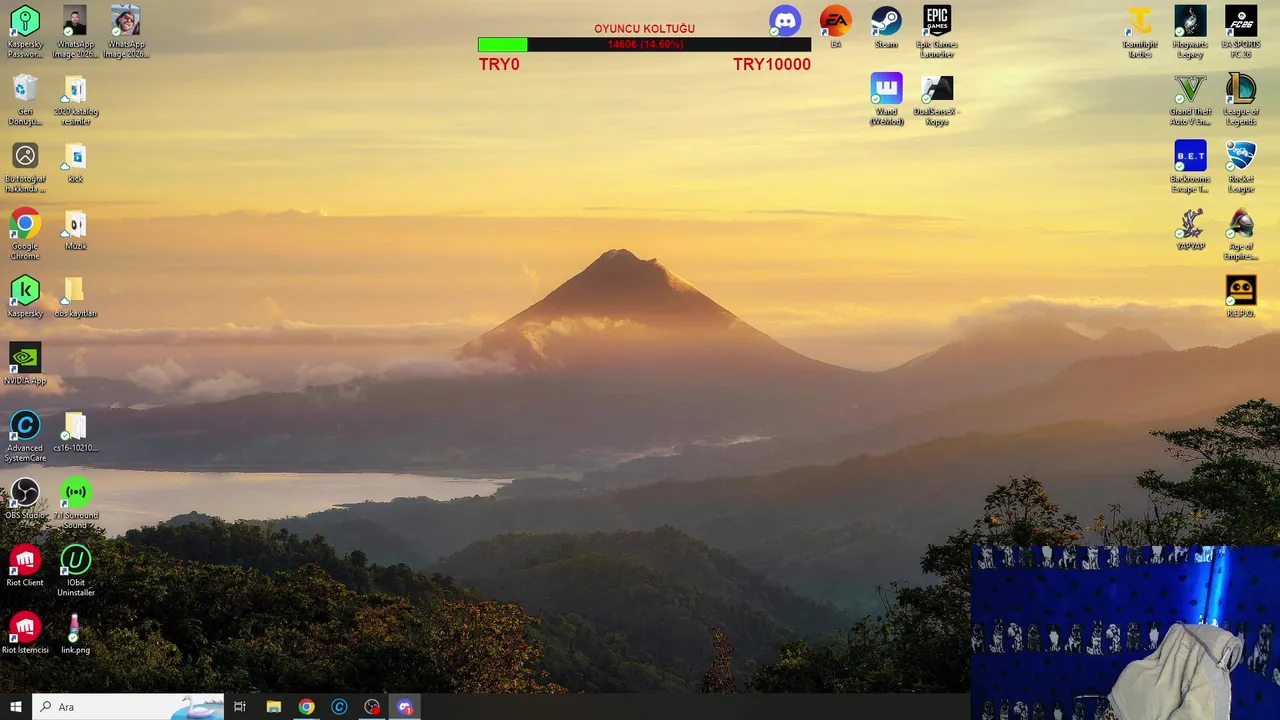The image size is (1280, 720).
Task: Open the Wand (WeMod) icon
Action: 886,99
